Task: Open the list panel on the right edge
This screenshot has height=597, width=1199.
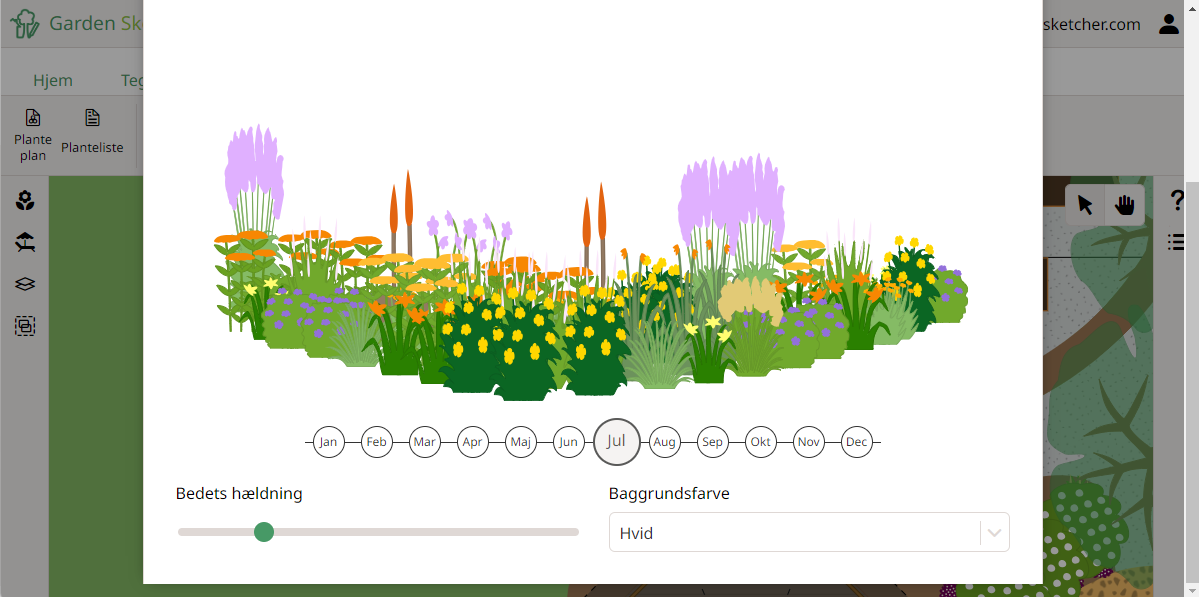Action: pos(1178,241)
